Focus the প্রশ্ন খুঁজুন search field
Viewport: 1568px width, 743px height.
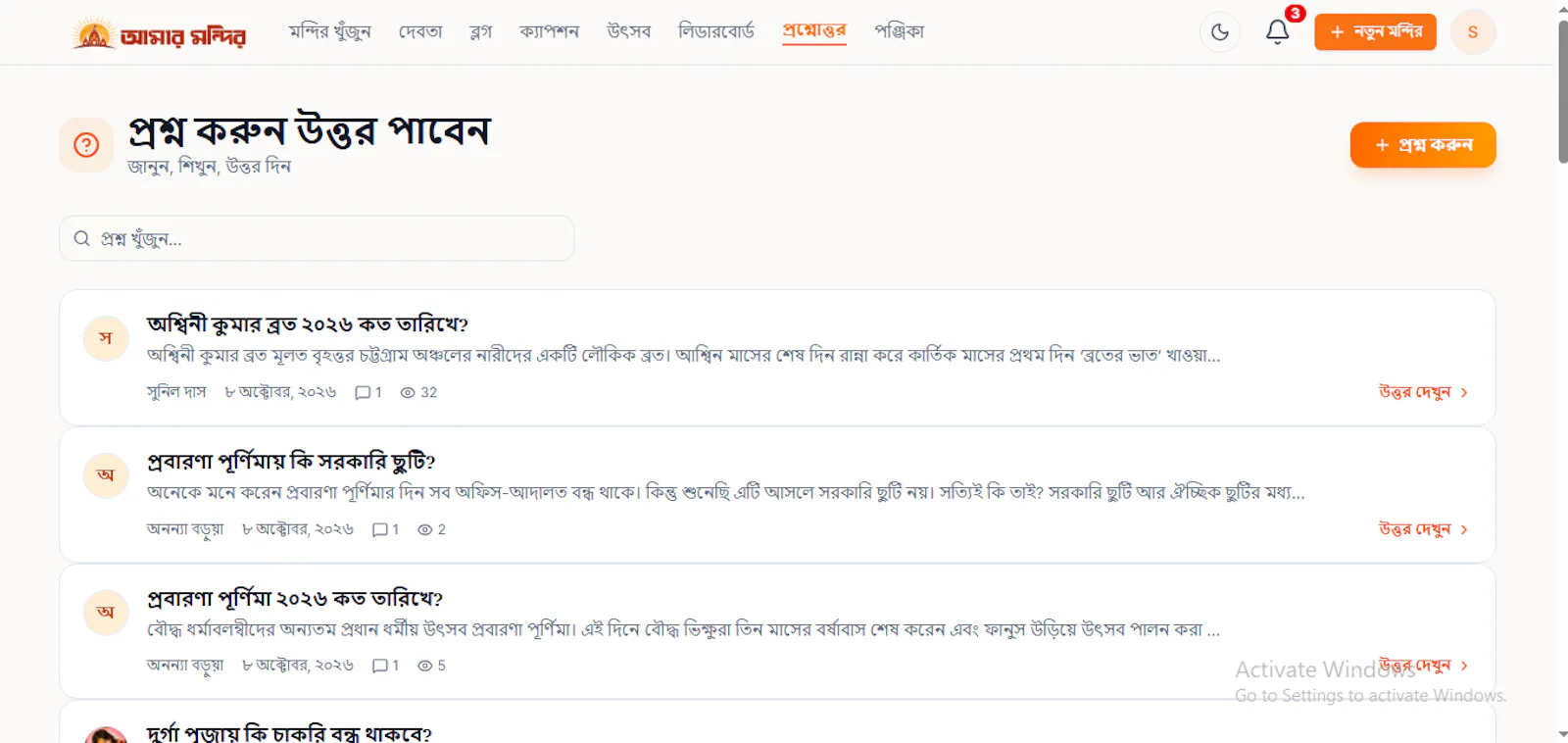pyautogui.click(x=317, y=238)
